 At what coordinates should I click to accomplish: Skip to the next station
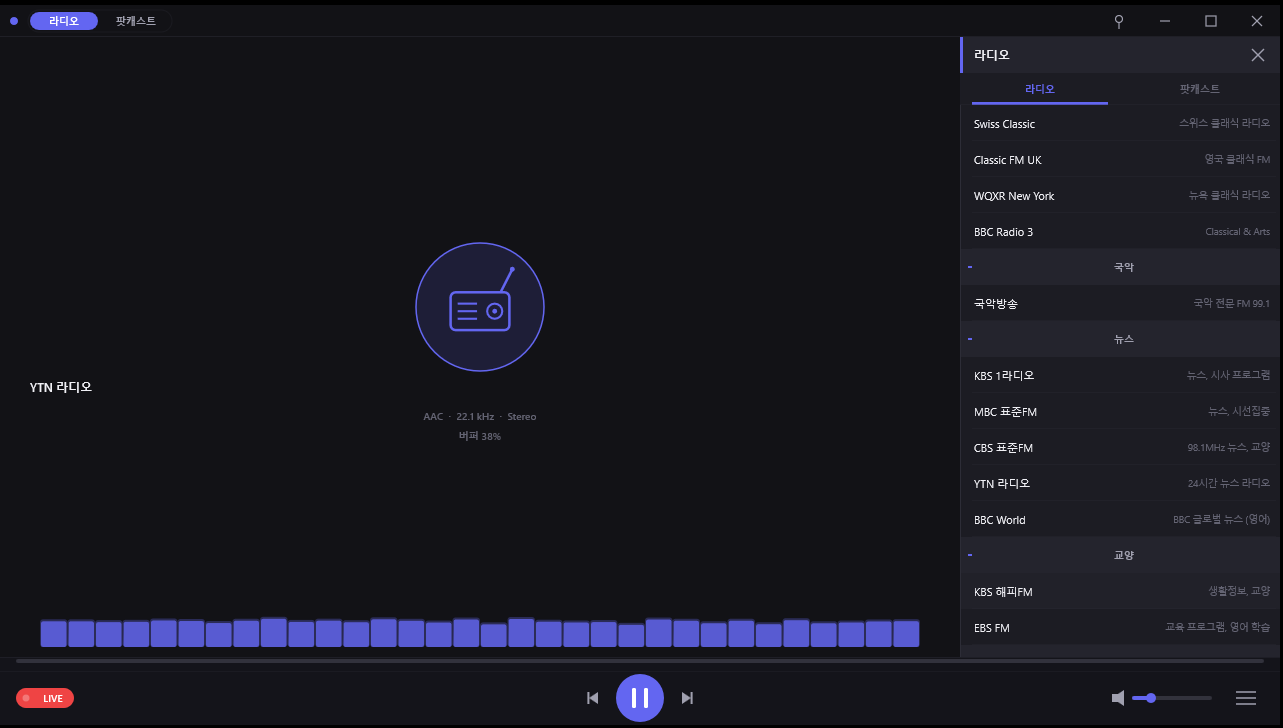687,698
